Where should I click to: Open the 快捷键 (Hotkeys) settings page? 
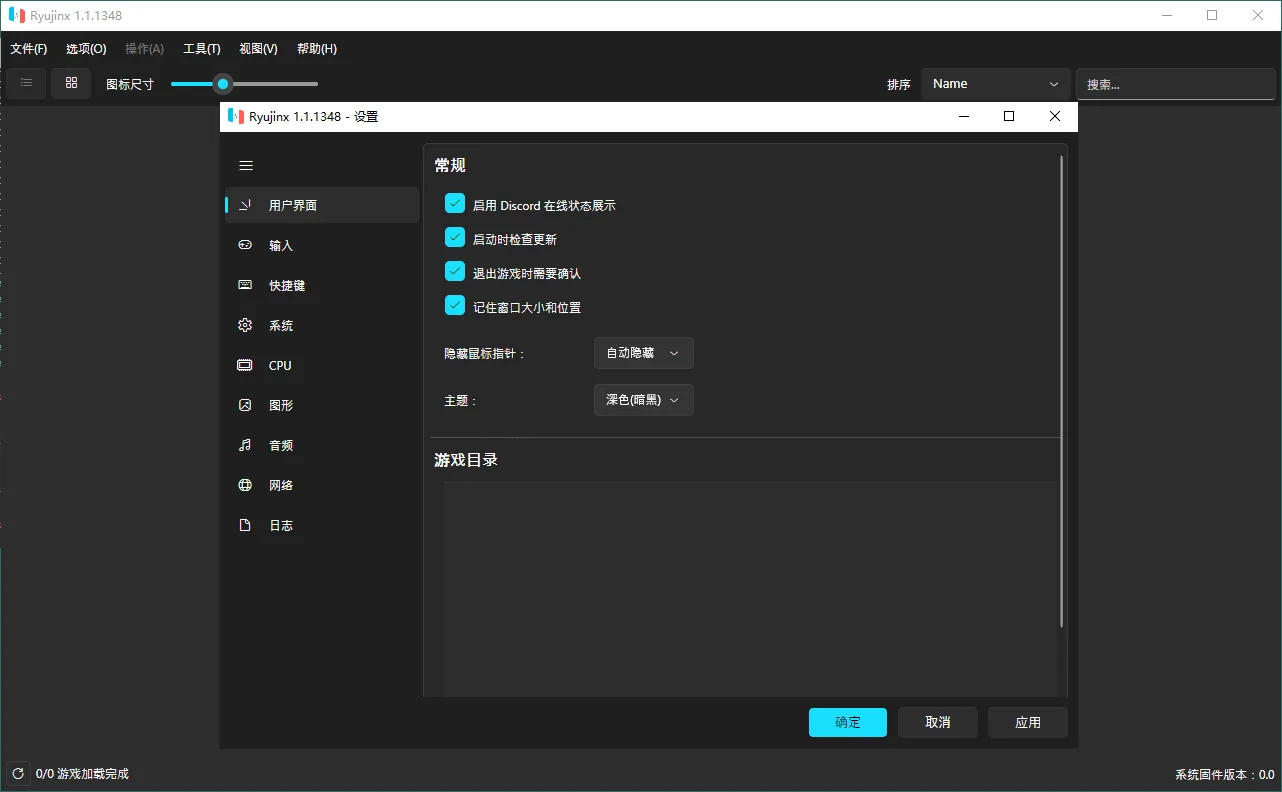(285, 285)
